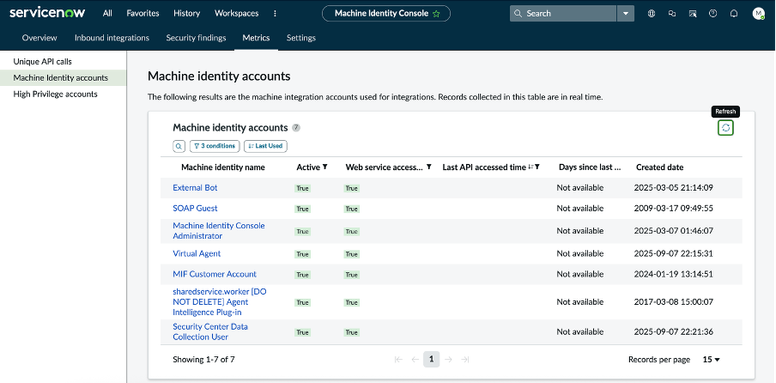Open the Virtual Agent record link
This screenshot has height=383, width=776.
[196, 253]
